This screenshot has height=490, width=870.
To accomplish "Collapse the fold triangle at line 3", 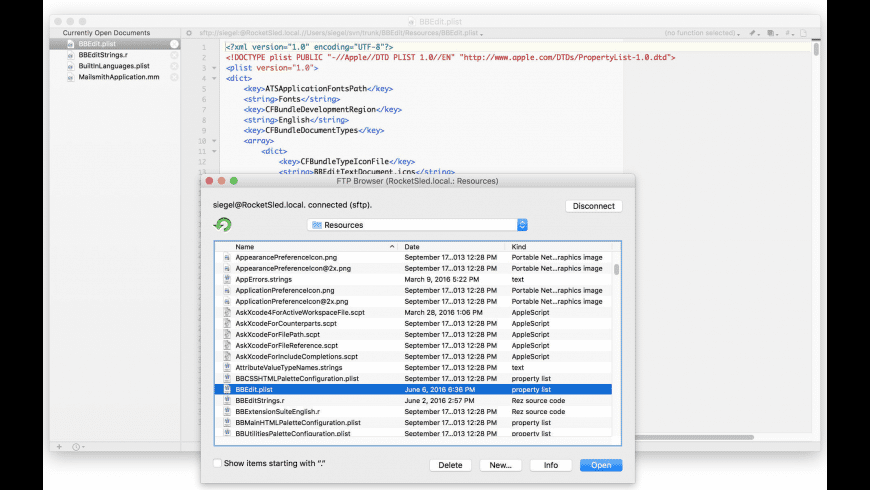I will [x=214, y=68].
